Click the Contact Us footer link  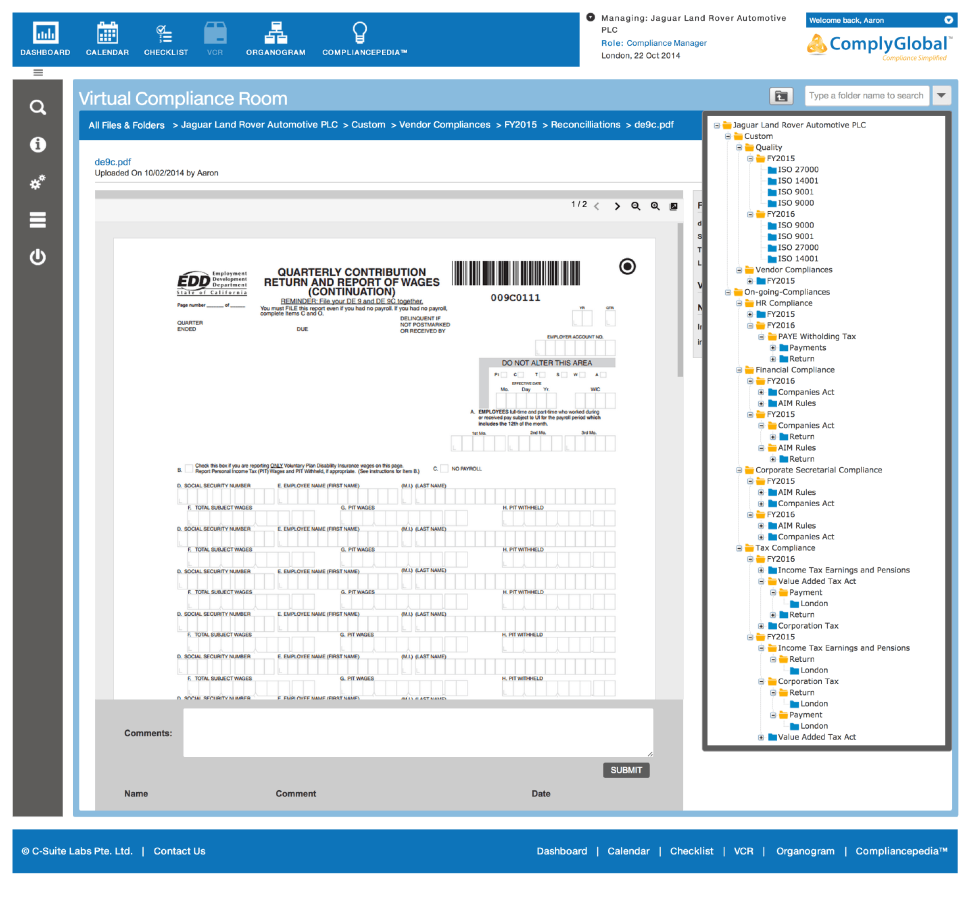pos(179,851)
